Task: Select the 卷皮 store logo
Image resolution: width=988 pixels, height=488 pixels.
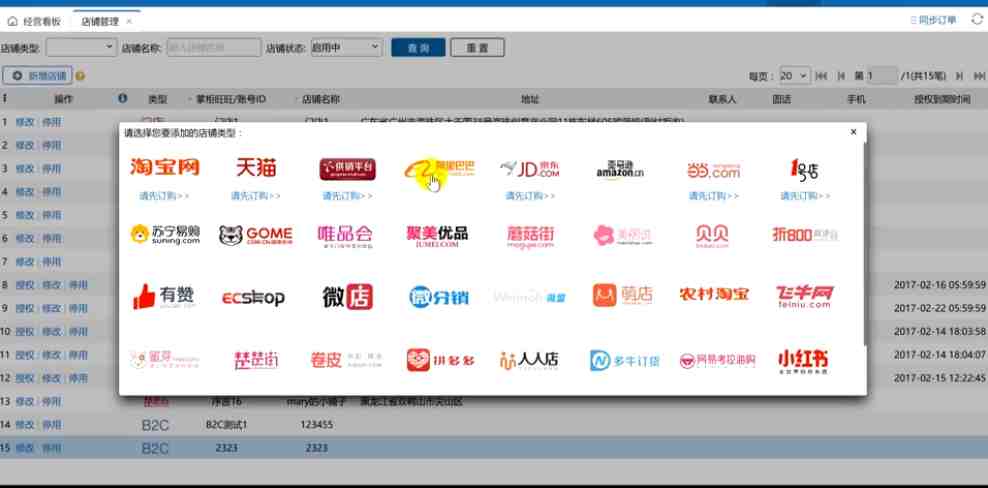Action: [346, 360]
